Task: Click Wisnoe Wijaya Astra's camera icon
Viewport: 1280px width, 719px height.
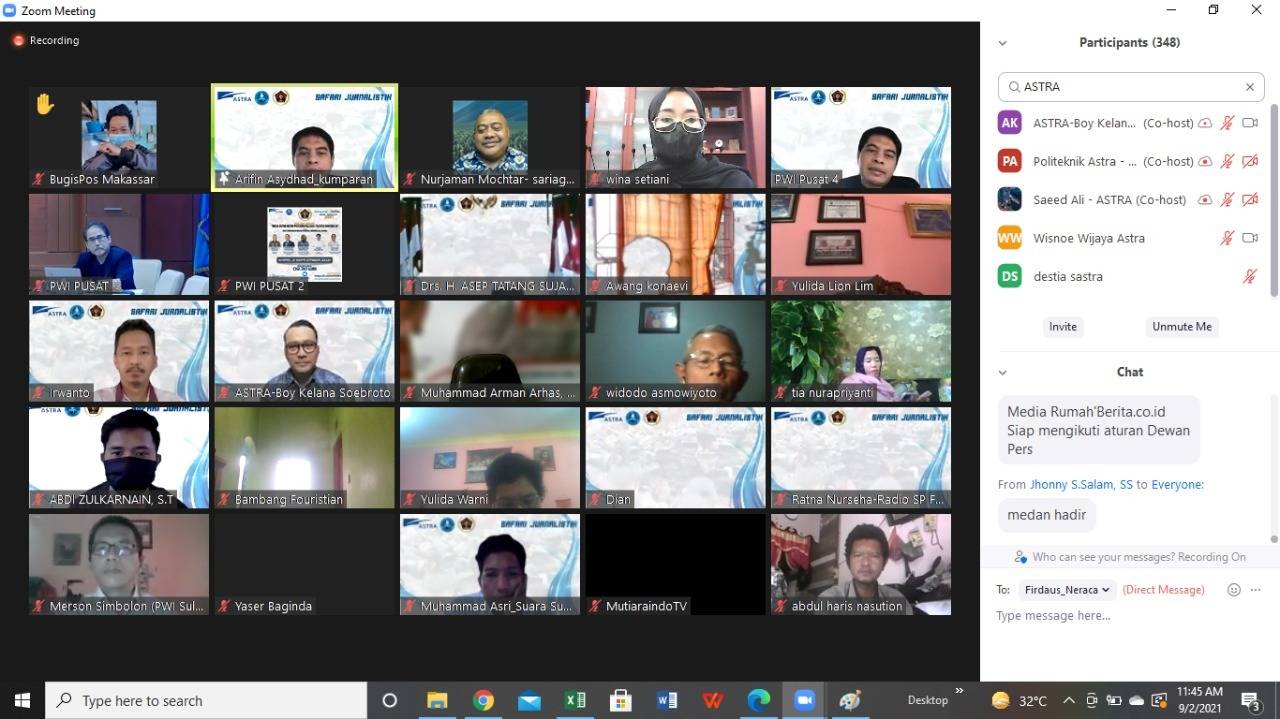Action: (x=1250, y=238)
